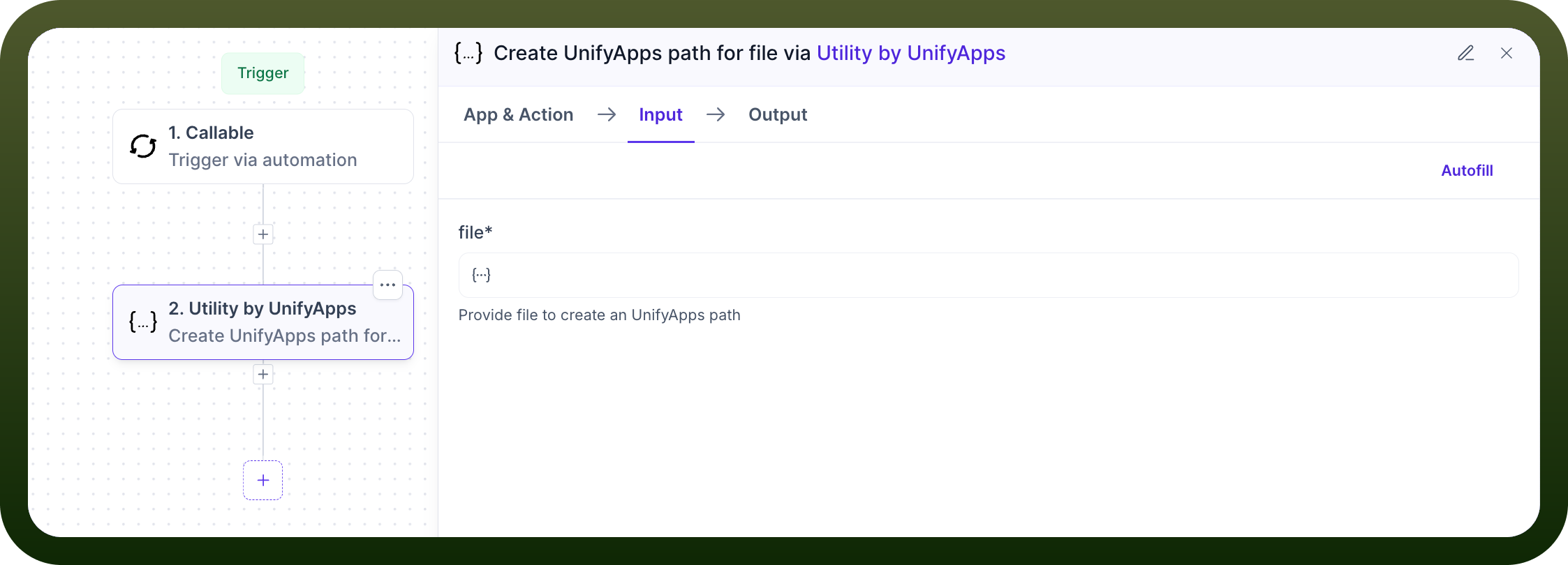This screenshot has width=1568, height=565.
Task: Click 'Create UnifyApps path for file via' title text
Action: click(x=652, y=53)
